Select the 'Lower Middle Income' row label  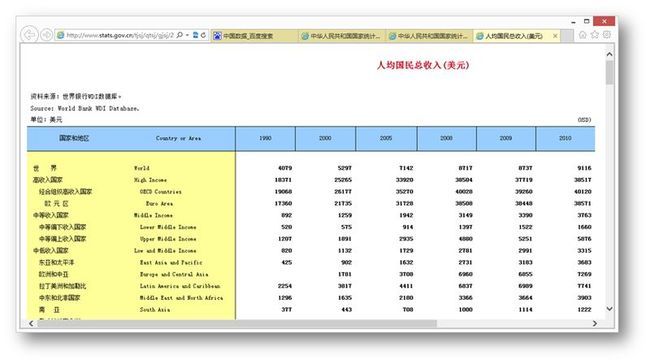(168, 227)
